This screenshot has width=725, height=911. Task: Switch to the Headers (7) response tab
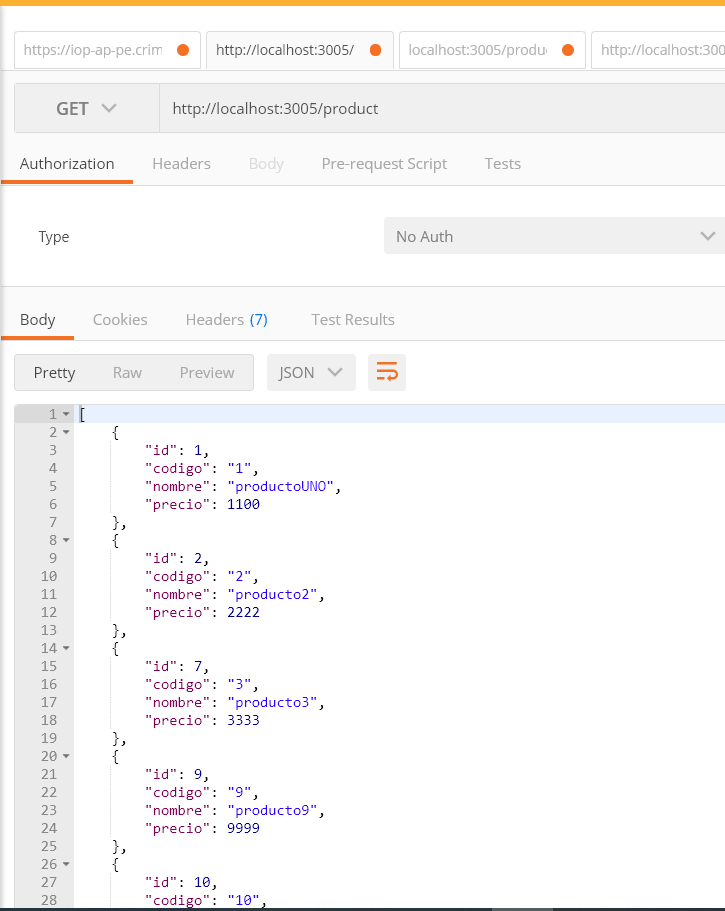(226, 319)
